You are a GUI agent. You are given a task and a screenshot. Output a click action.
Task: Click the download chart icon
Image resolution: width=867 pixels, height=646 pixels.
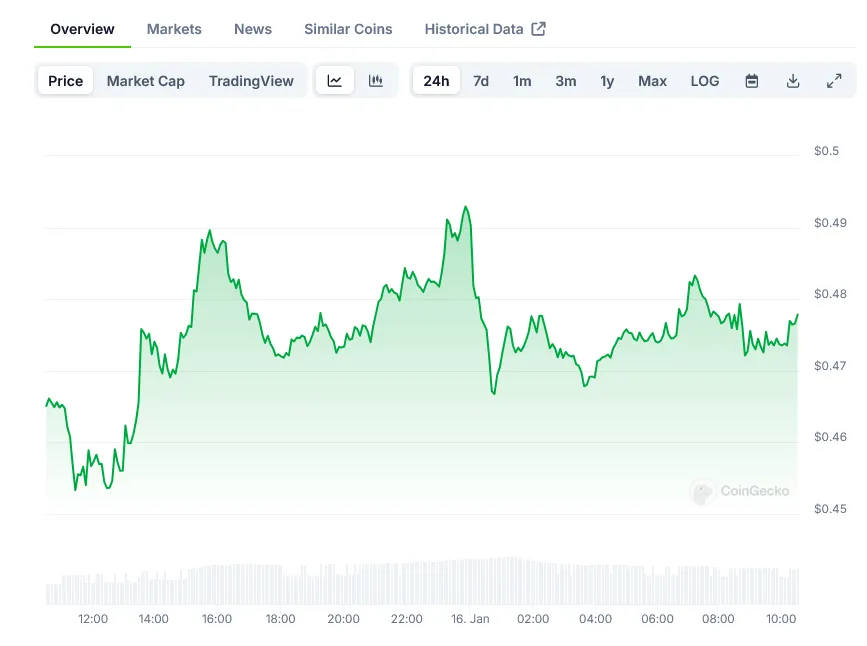tap(793, 80)
